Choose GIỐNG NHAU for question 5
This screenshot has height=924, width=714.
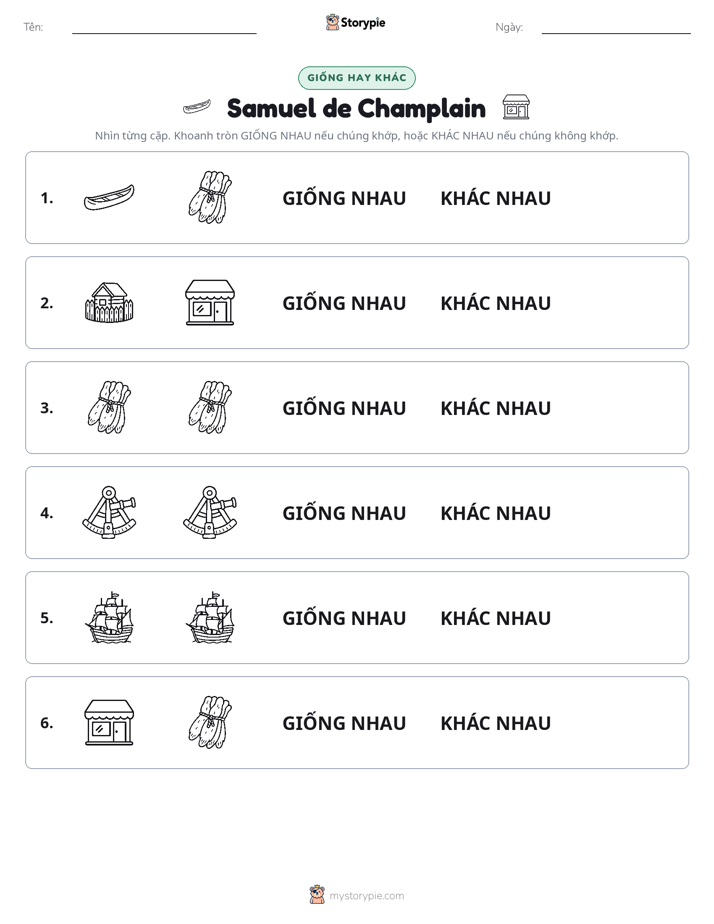344,618
